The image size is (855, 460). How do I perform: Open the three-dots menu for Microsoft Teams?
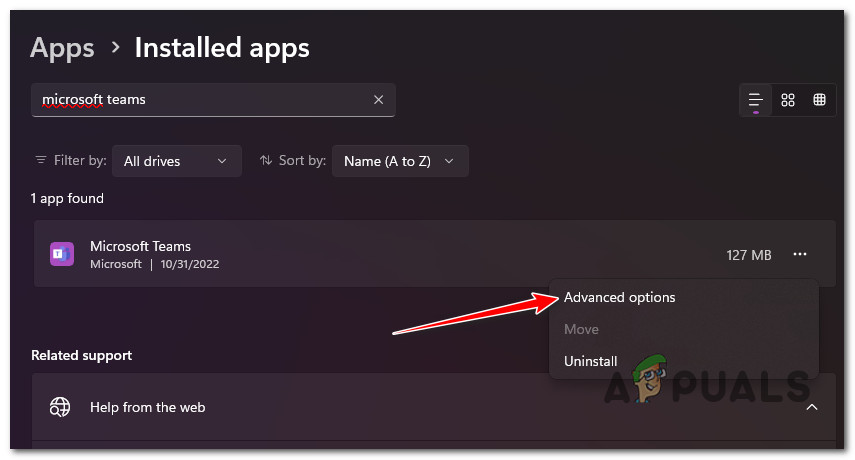[799, 255]
